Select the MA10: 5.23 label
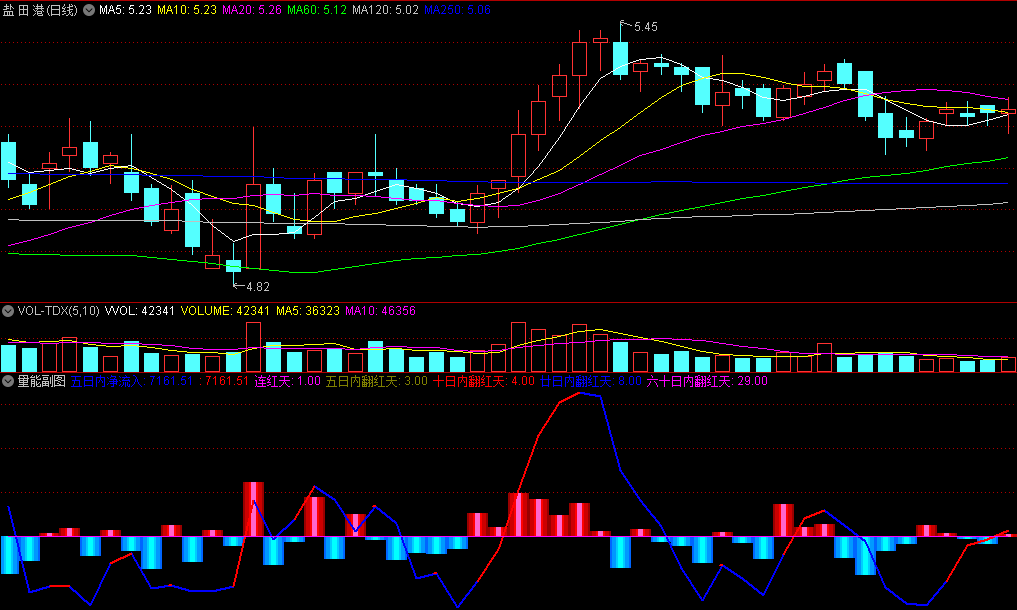This screenshot has width=1017, height=610. tap(187, 10)
